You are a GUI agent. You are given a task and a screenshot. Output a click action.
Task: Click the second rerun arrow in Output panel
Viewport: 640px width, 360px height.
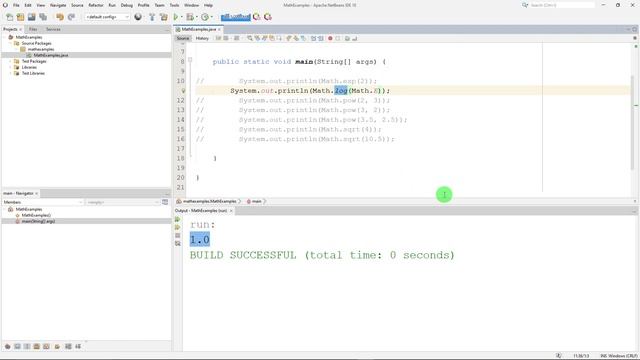178,227
